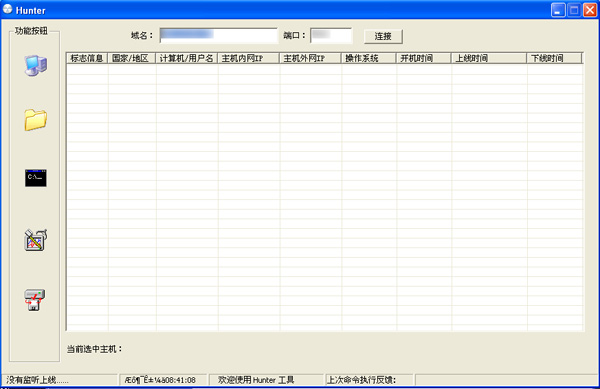Sort by the 主机外网IP column header
The image size is (600, 389).
click(310, 58)
